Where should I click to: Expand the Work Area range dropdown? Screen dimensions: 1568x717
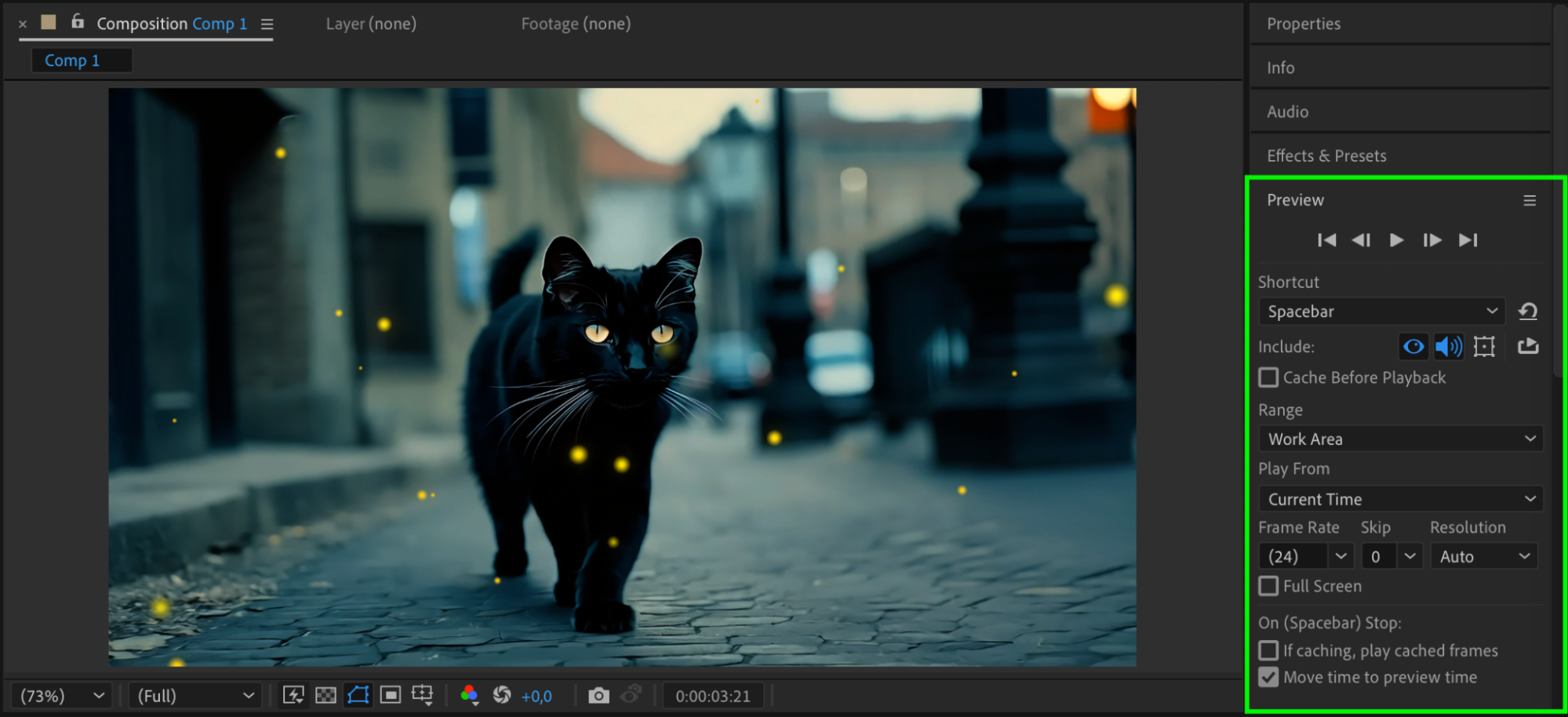(1400, 439)
